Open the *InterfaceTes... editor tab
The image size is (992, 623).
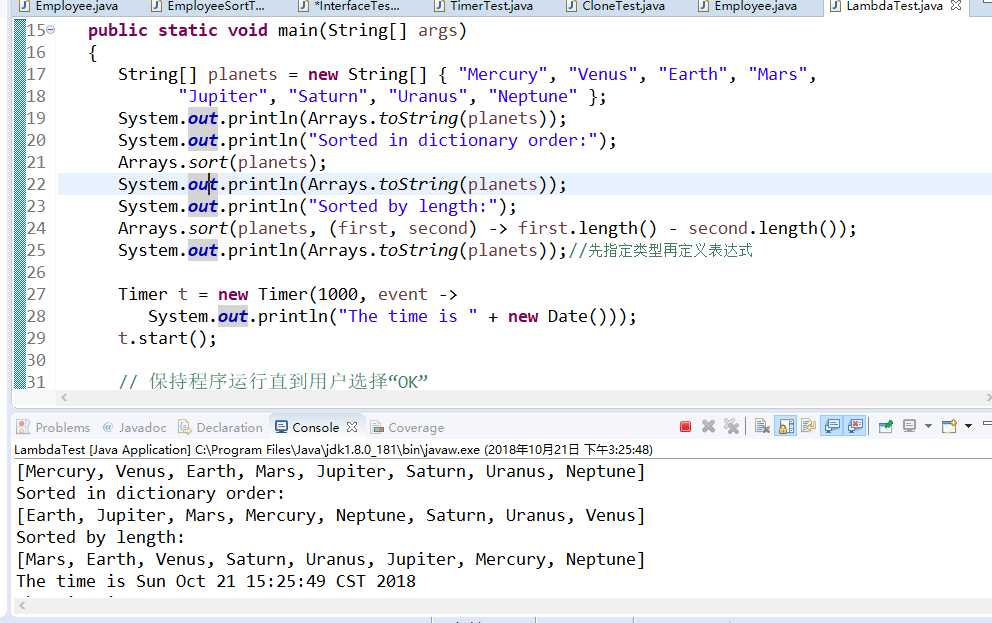pos(349,6)
